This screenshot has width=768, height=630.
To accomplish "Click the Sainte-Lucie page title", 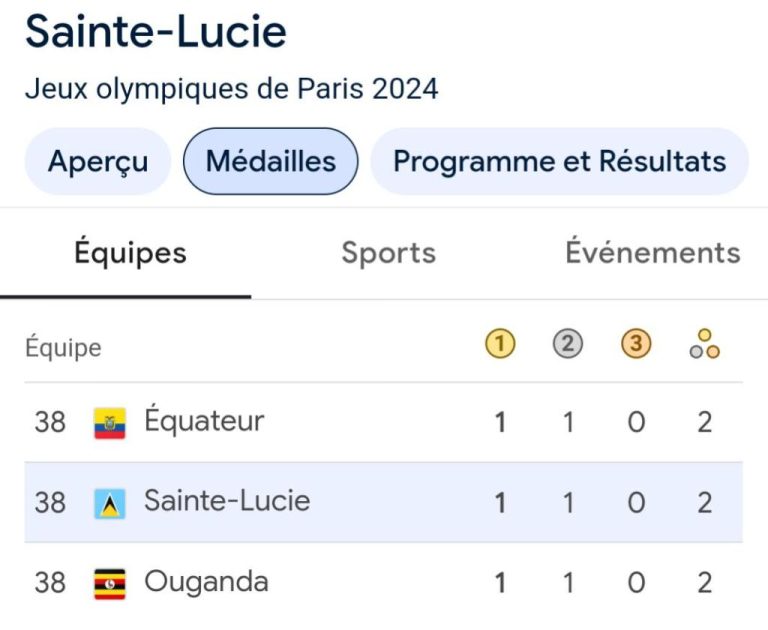I will [x=156, y=31].
